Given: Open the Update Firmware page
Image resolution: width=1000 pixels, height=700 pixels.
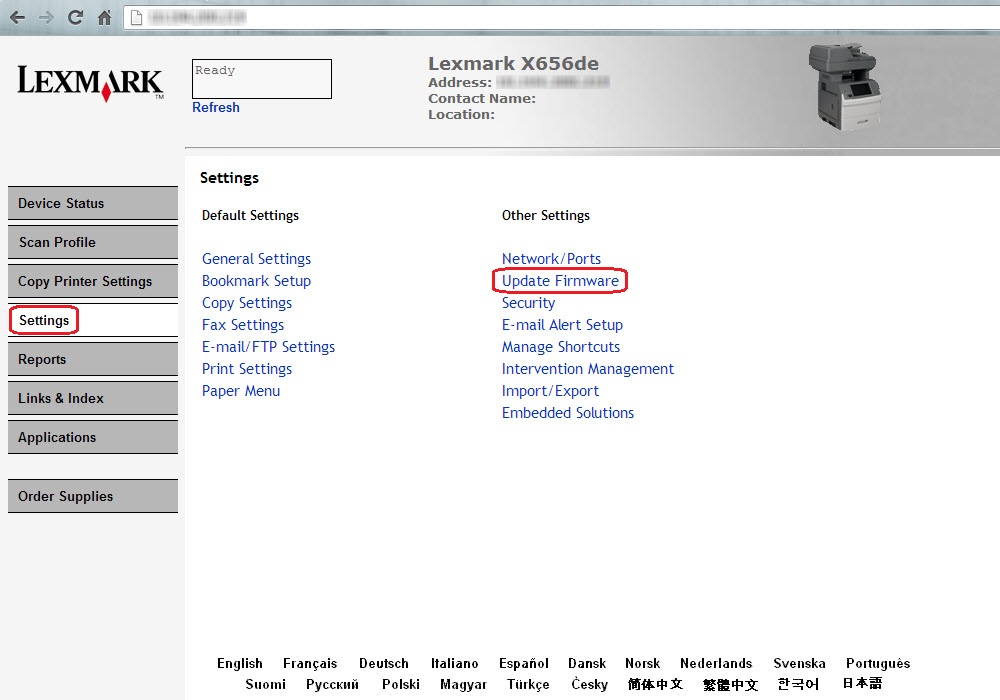Looking at the screenshot, I should pos(559,281).
